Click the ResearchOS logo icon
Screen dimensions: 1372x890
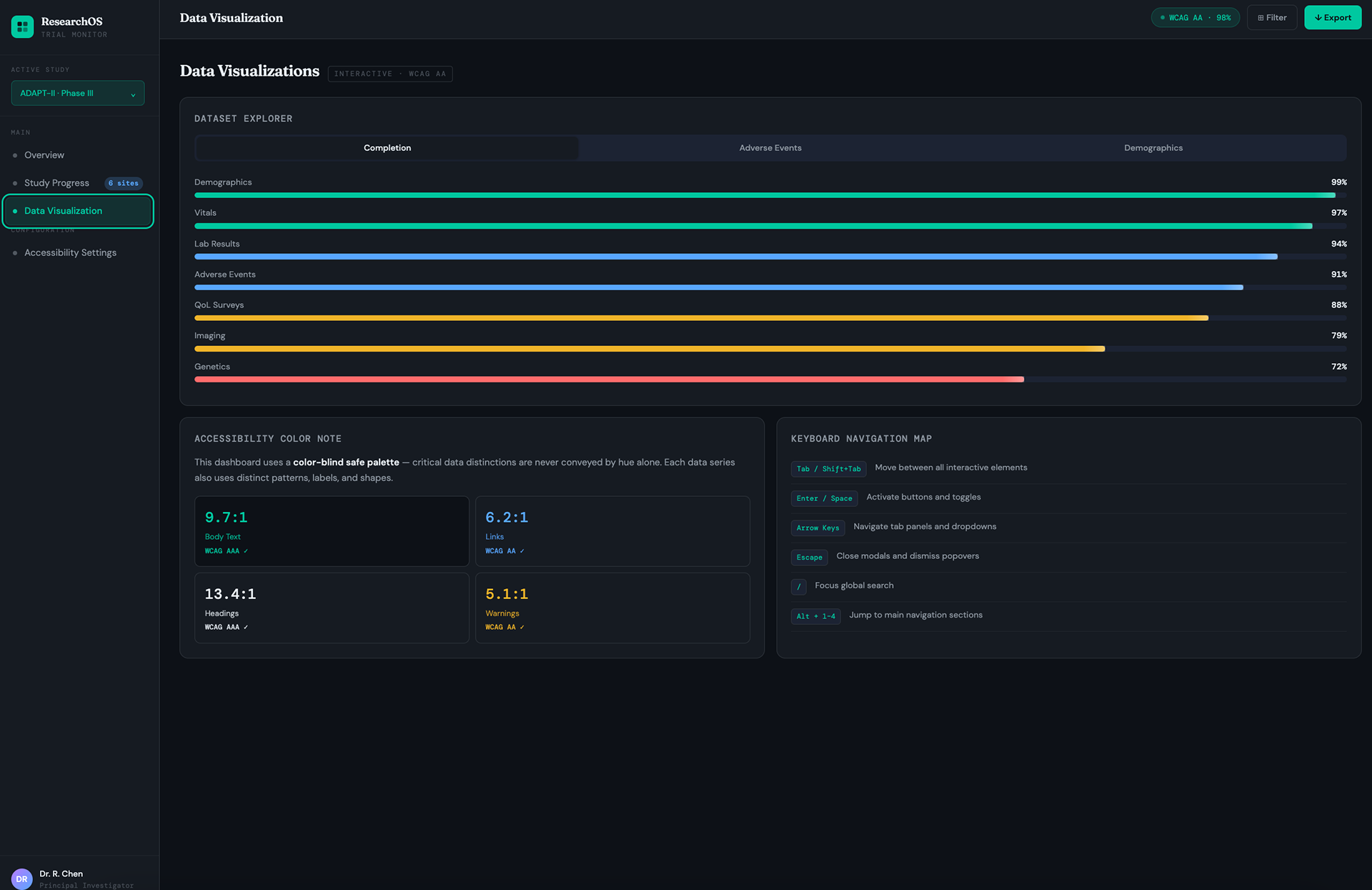(22, 26)
